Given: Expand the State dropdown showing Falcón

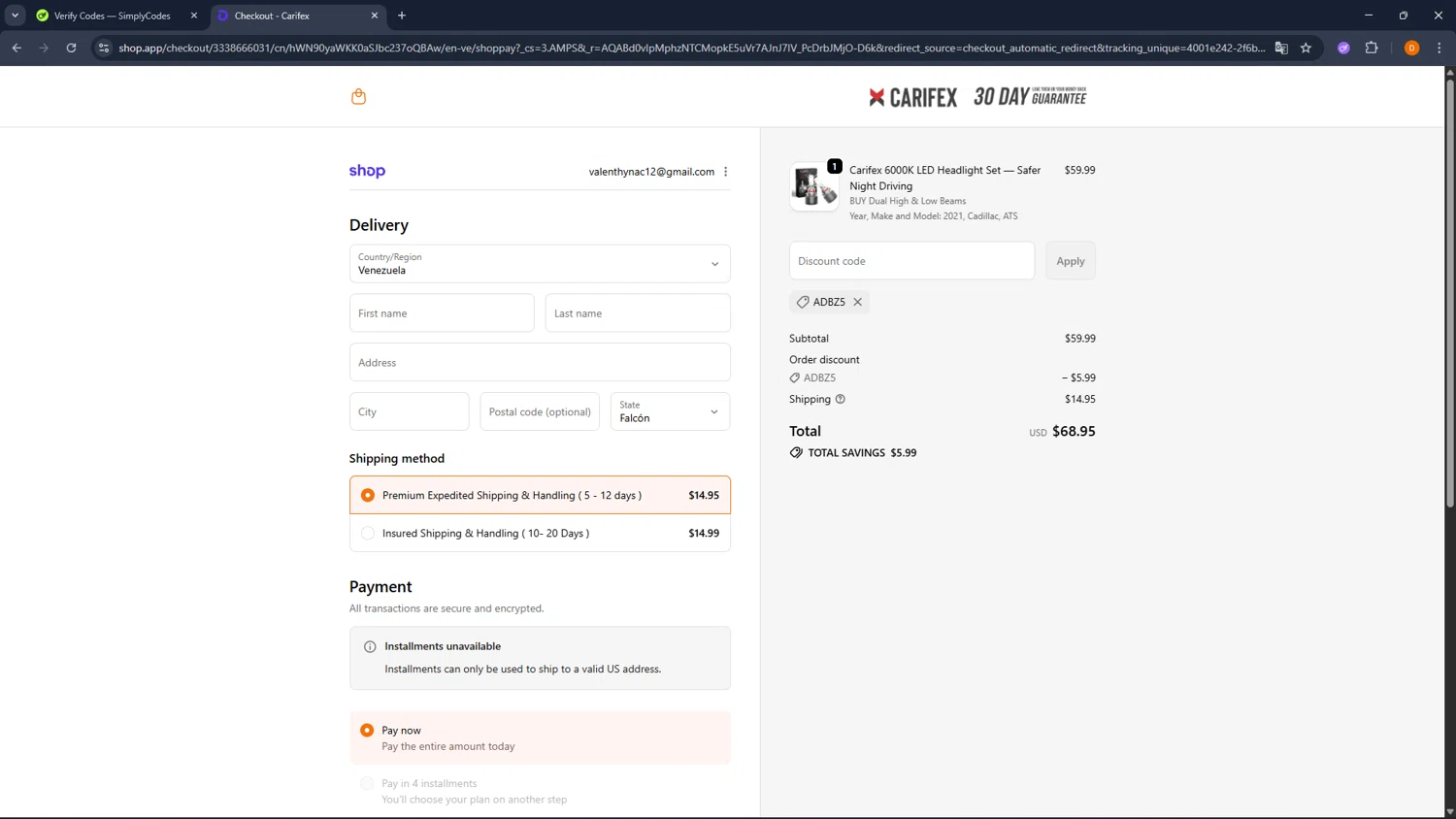Looking at the screenshot, I should tap(670, 411).
